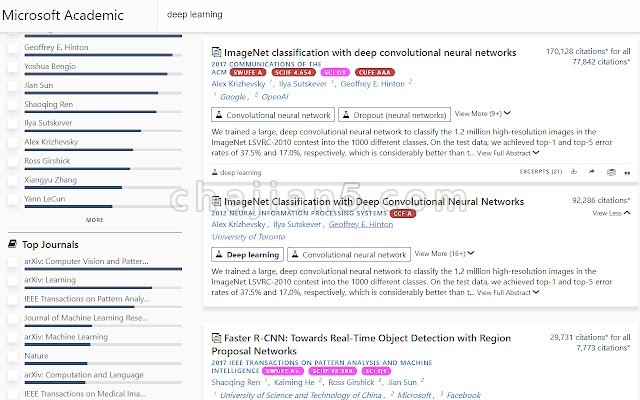Viewport: 640px width, 400px height.
Task: Check the Shaoqing Ren author filter
Action: click(x=13, y=105)
